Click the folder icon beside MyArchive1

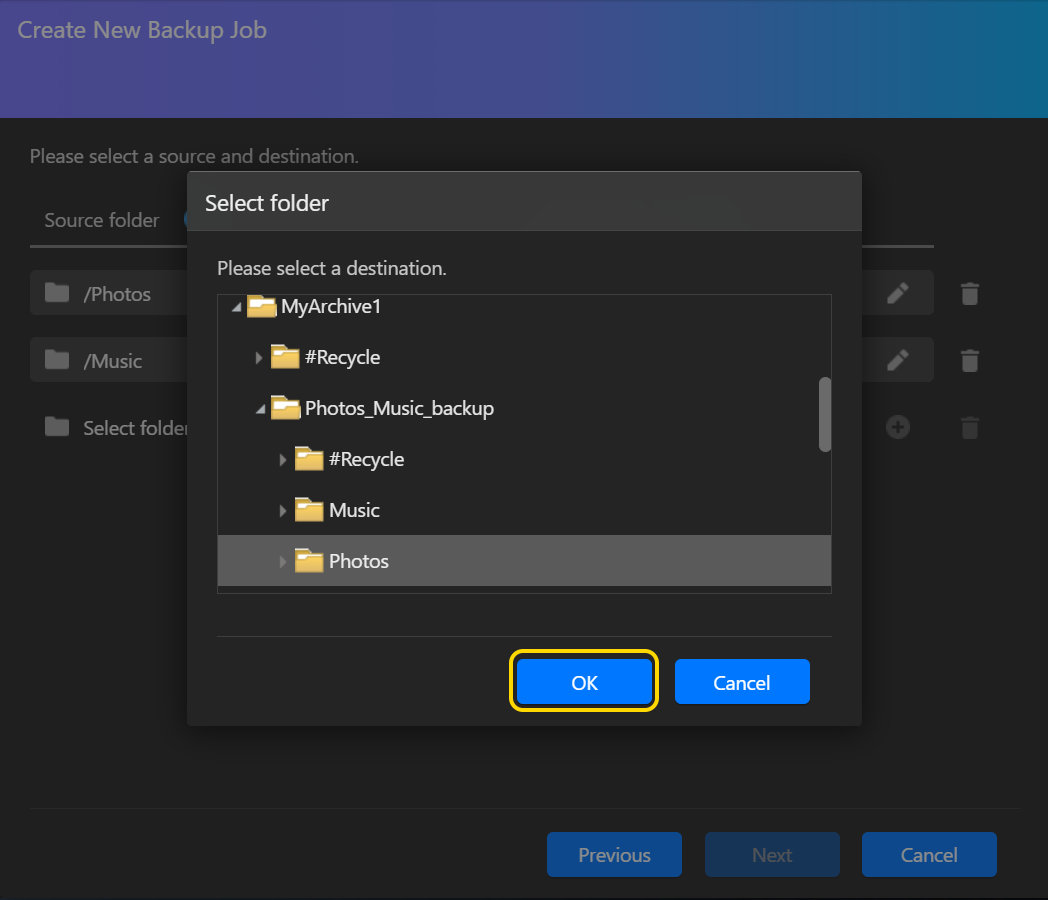click(262, 307)
